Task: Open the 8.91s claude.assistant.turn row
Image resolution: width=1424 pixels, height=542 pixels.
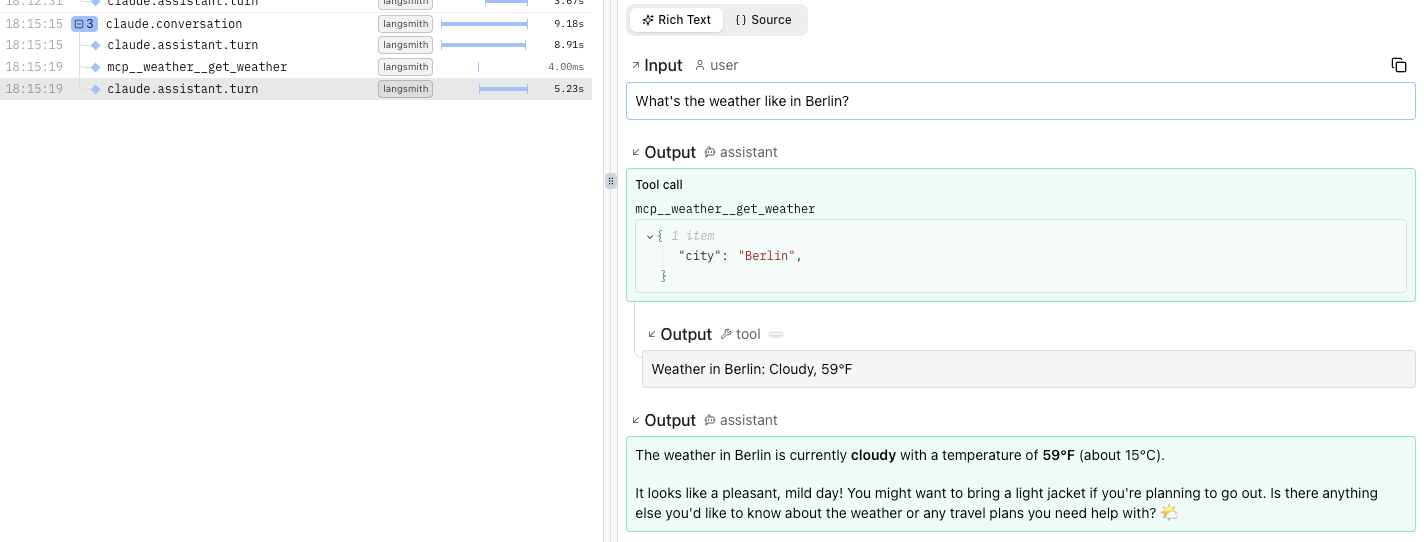Action: [182, 45]
